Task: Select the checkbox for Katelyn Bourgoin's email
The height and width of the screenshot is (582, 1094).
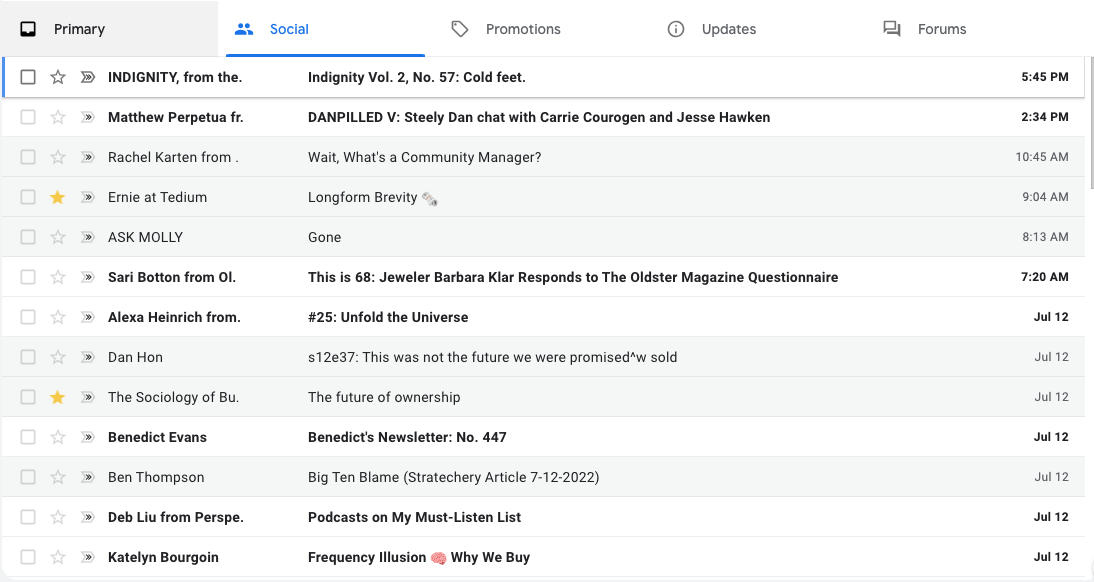Action: [x=27, y=557]
